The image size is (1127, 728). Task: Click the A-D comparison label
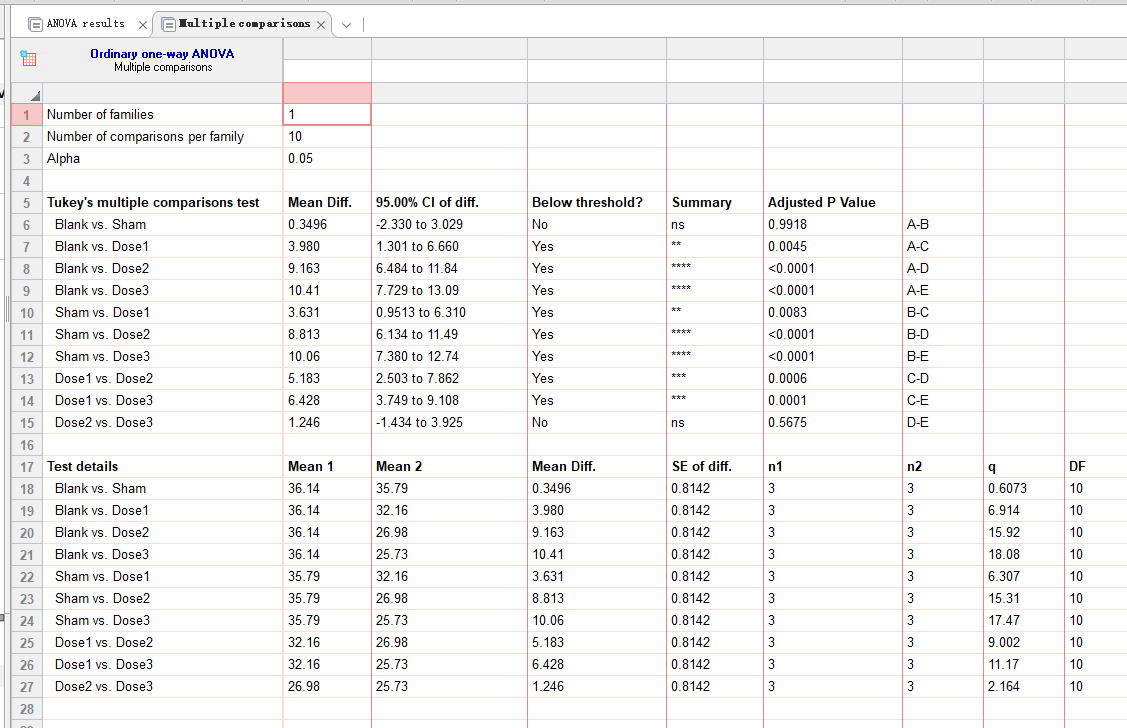(918, 269)
